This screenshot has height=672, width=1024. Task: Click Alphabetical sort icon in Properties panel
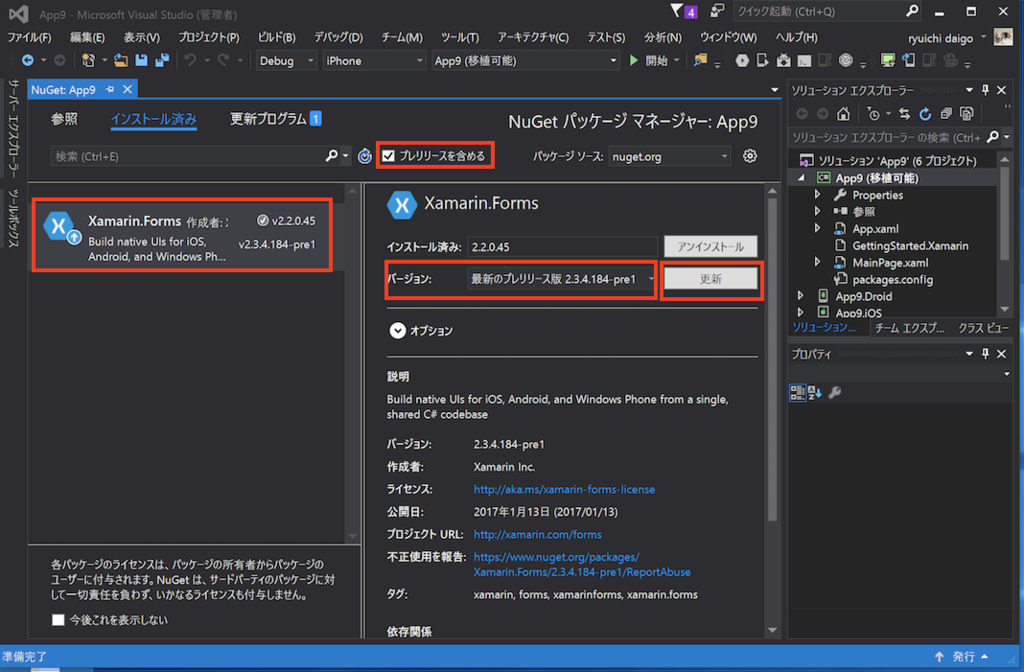tap(815, 392)
